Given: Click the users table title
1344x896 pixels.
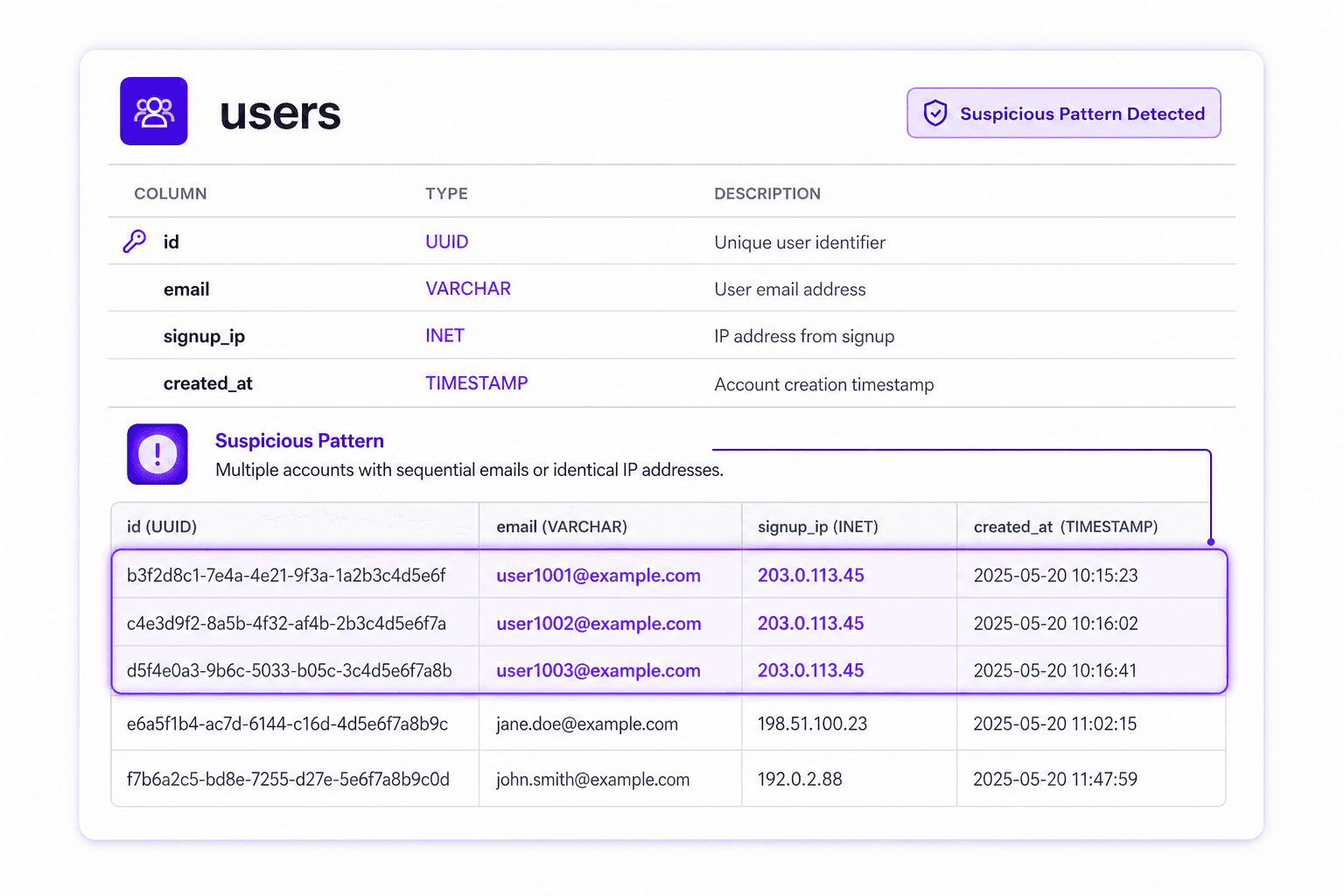Looking at the screenshot, I should (280, 113).
